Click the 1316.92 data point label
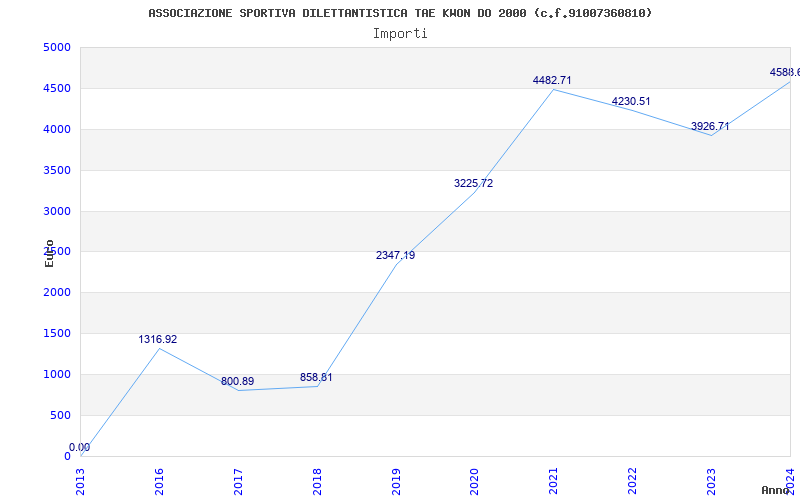The height and width of the screenshot is (500, 800). [158, 339]
